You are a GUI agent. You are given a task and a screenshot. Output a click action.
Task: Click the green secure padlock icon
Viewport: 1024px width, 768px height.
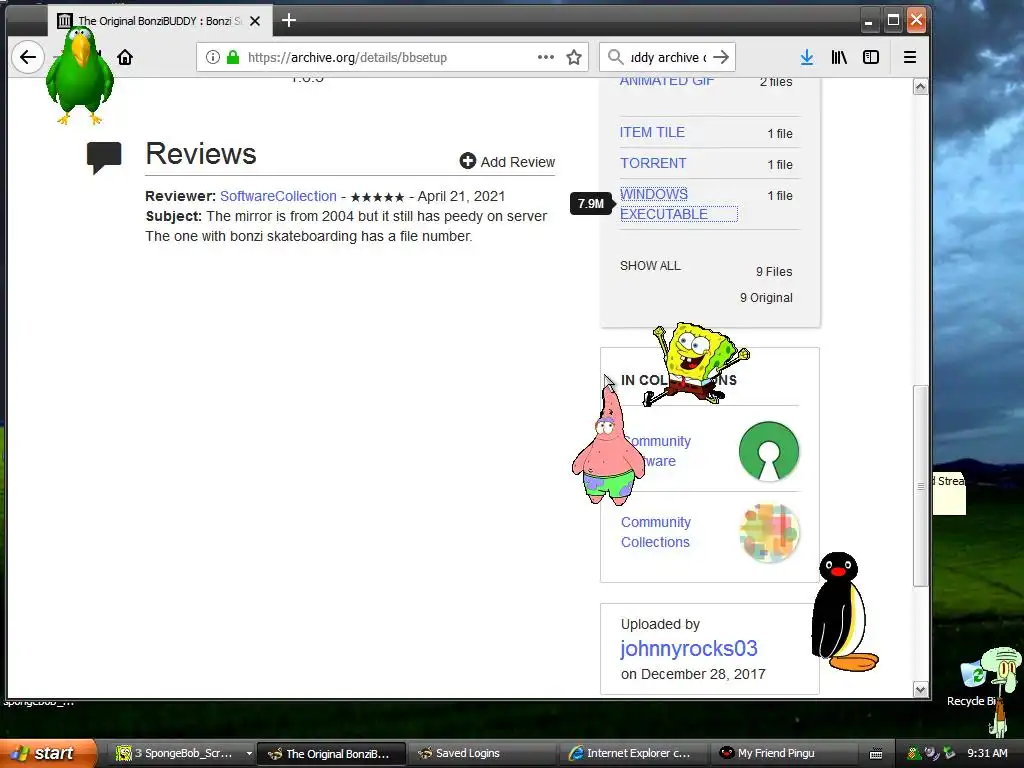232,57
